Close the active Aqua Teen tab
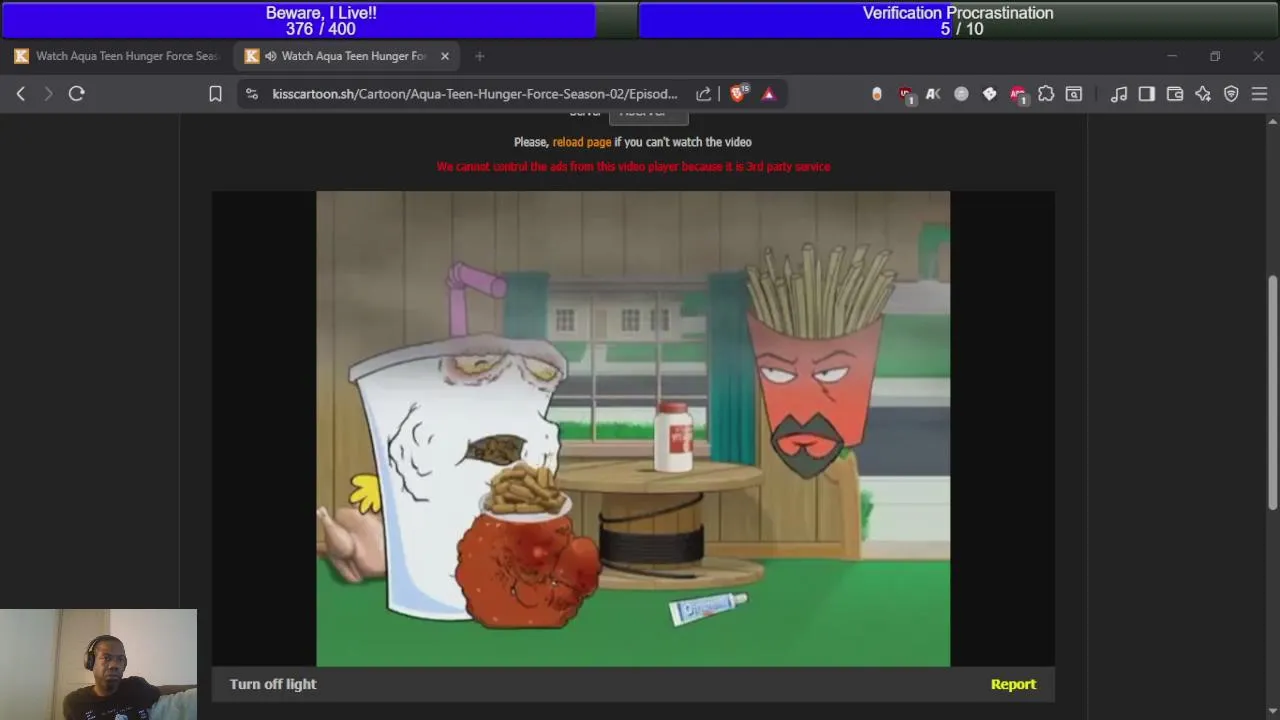The width and height of the screenshot is (1280, 720). coord(445,56)
